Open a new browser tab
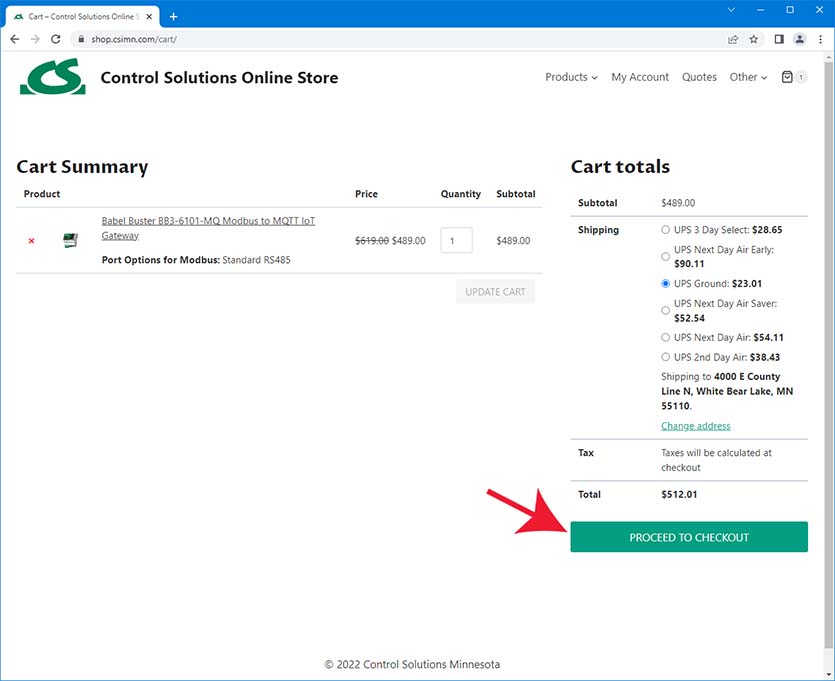Viewport: 835px width, 681px height. point(173,17)
